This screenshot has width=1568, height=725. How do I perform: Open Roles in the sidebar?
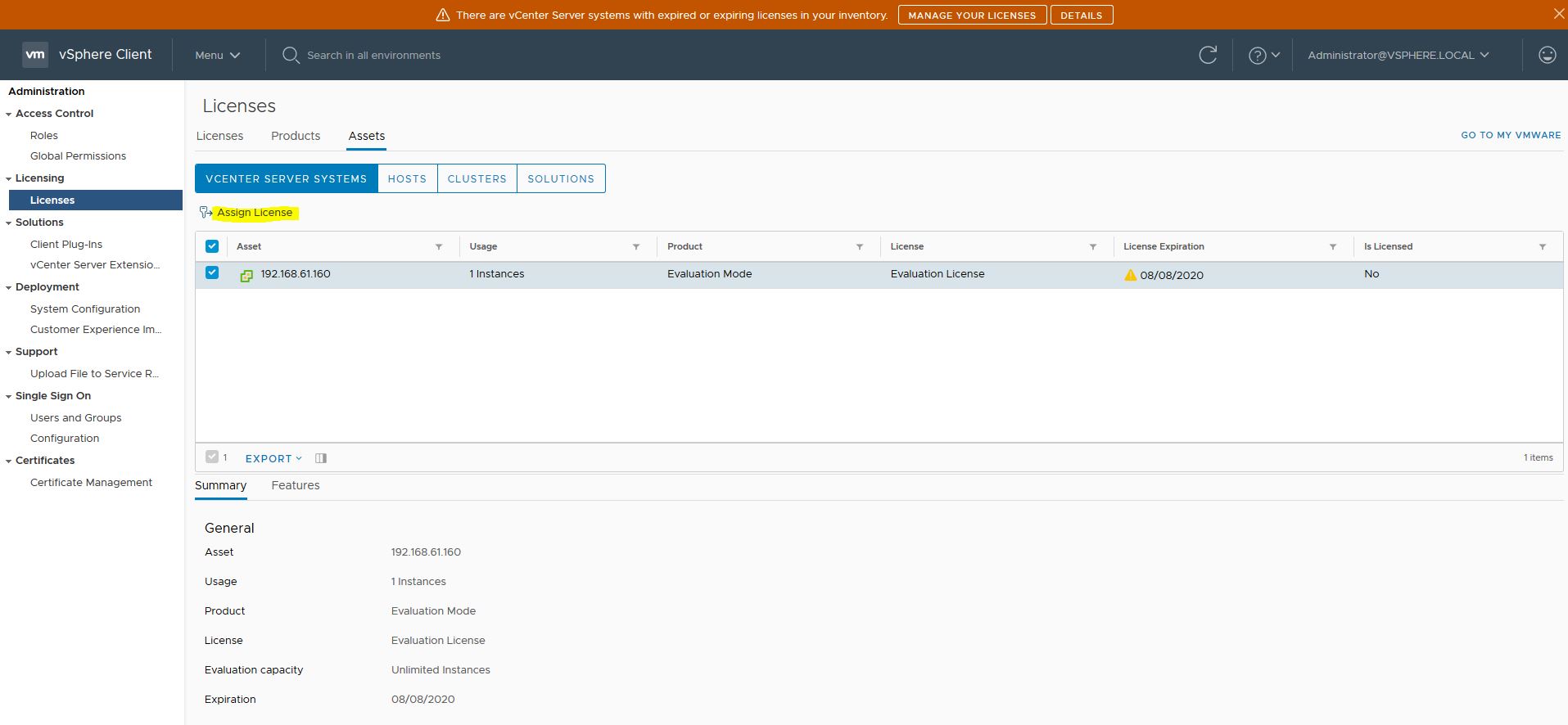(44, 136)
